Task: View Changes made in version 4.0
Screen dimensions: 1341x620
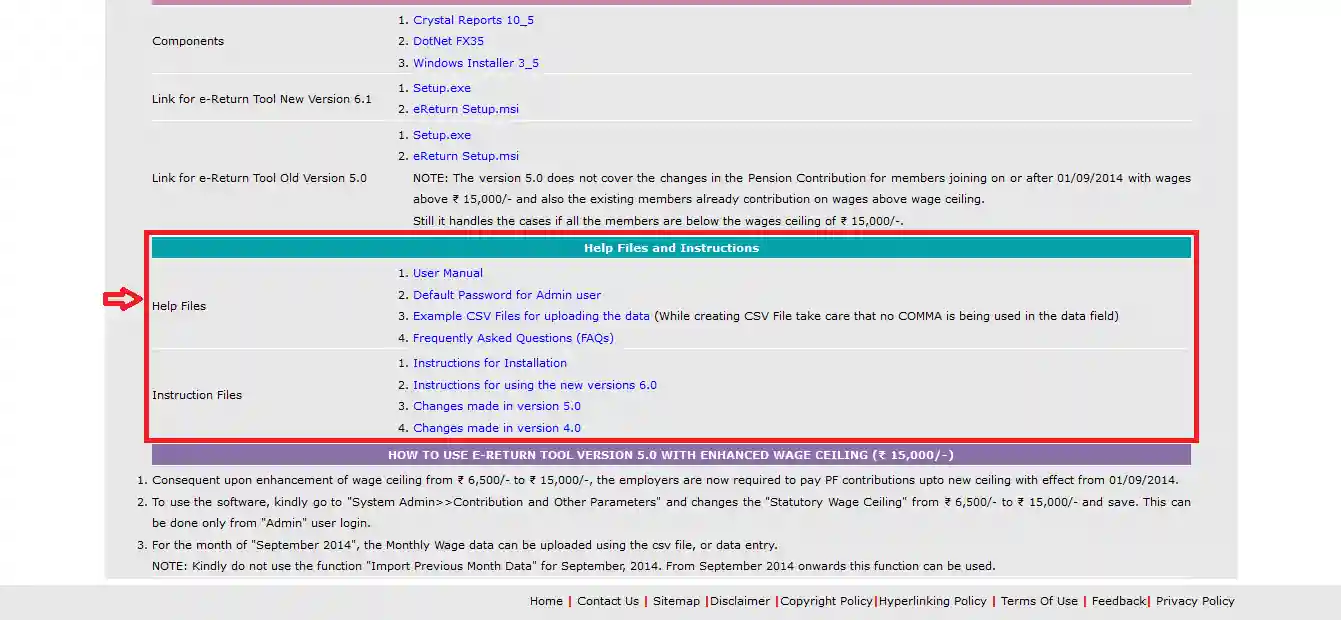Action: (x=496, y=428)
